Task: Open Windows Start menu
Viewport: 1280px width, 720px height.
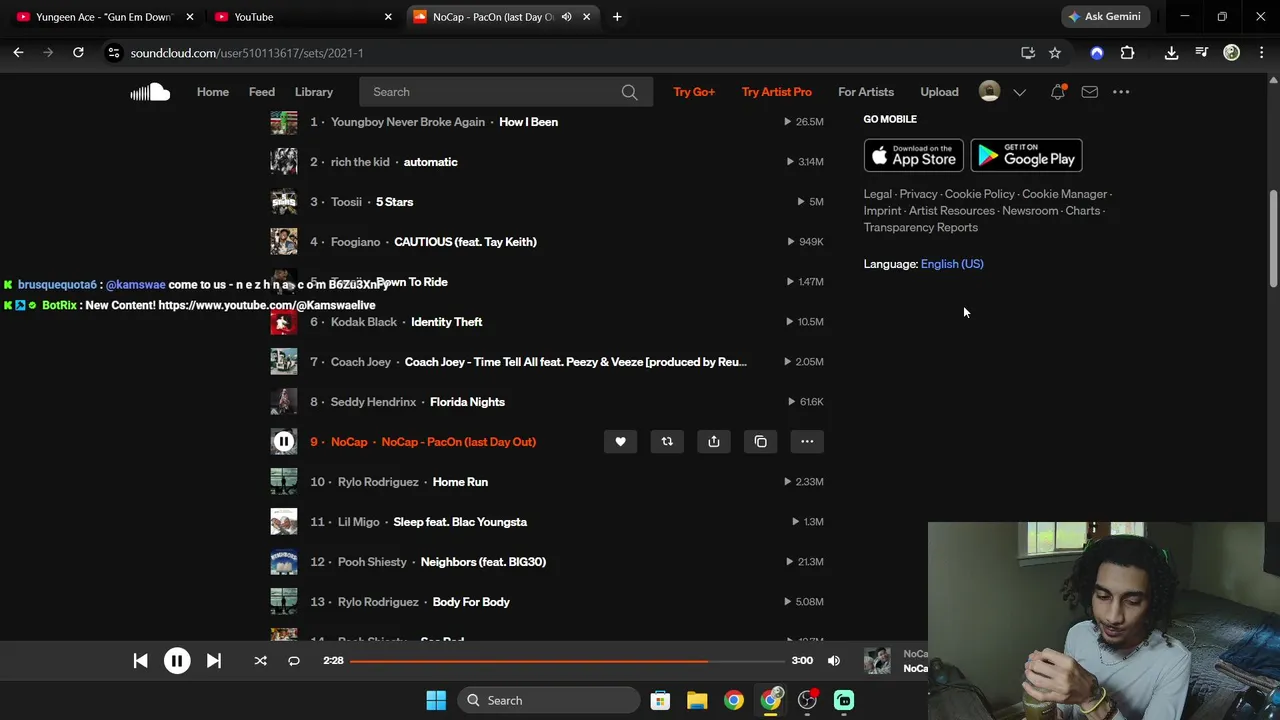Action: (x=436, y=701)
